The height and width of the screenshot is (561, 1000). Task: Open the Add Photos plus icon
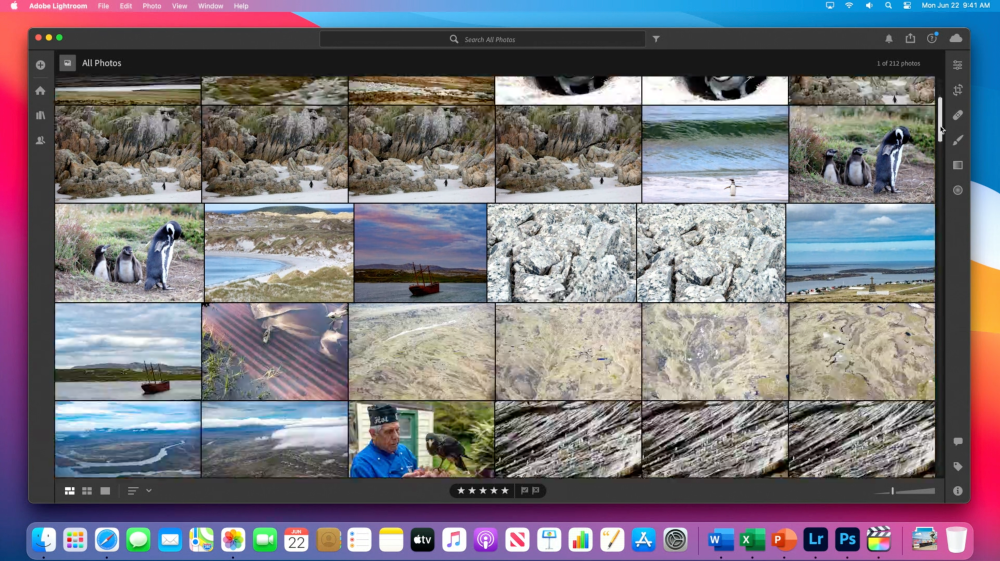tap(40, 65)
